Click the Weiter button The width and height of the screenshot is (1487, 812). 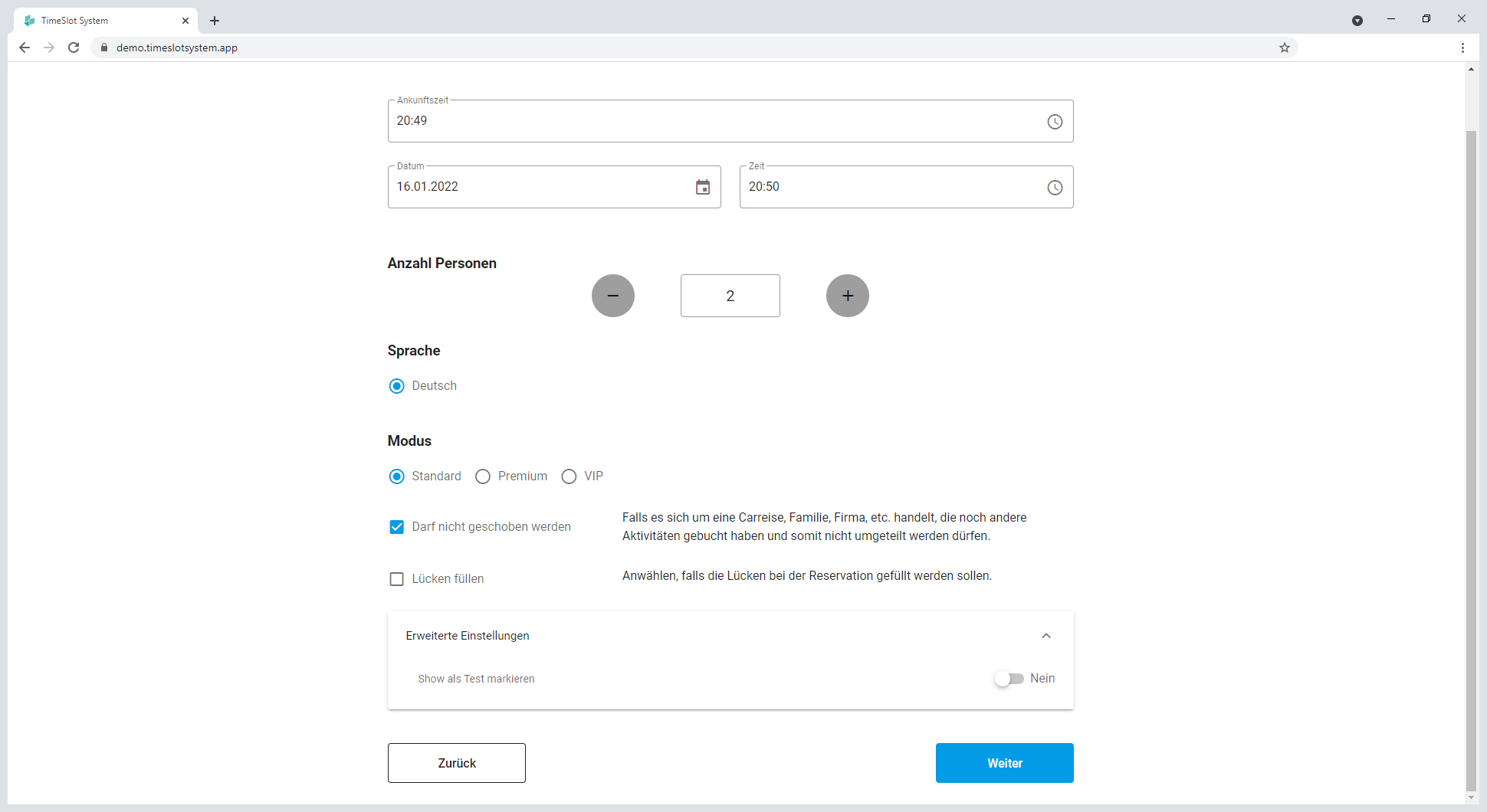[x=1005, y=763]
